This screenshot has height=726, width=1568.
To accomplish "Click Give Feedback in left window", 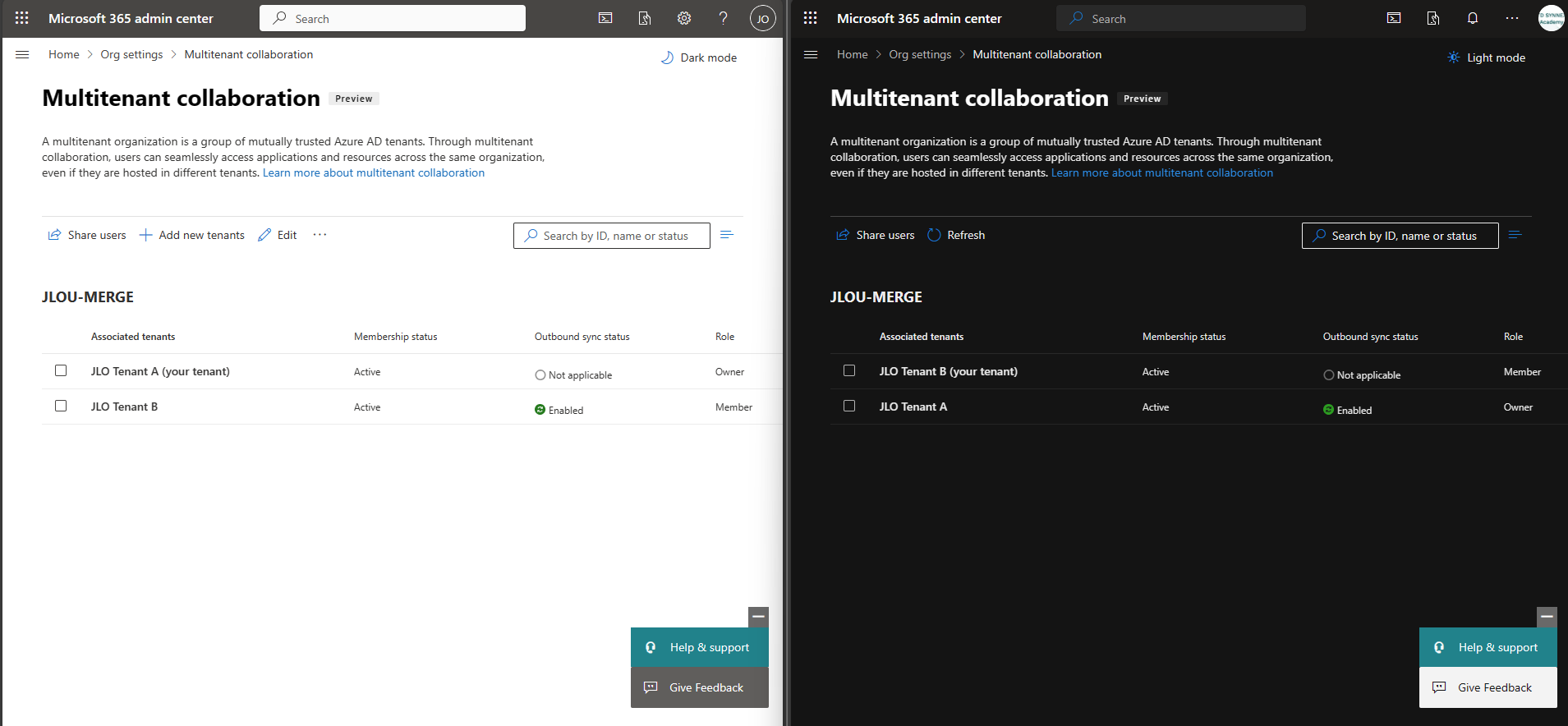I will coord(700,687).
